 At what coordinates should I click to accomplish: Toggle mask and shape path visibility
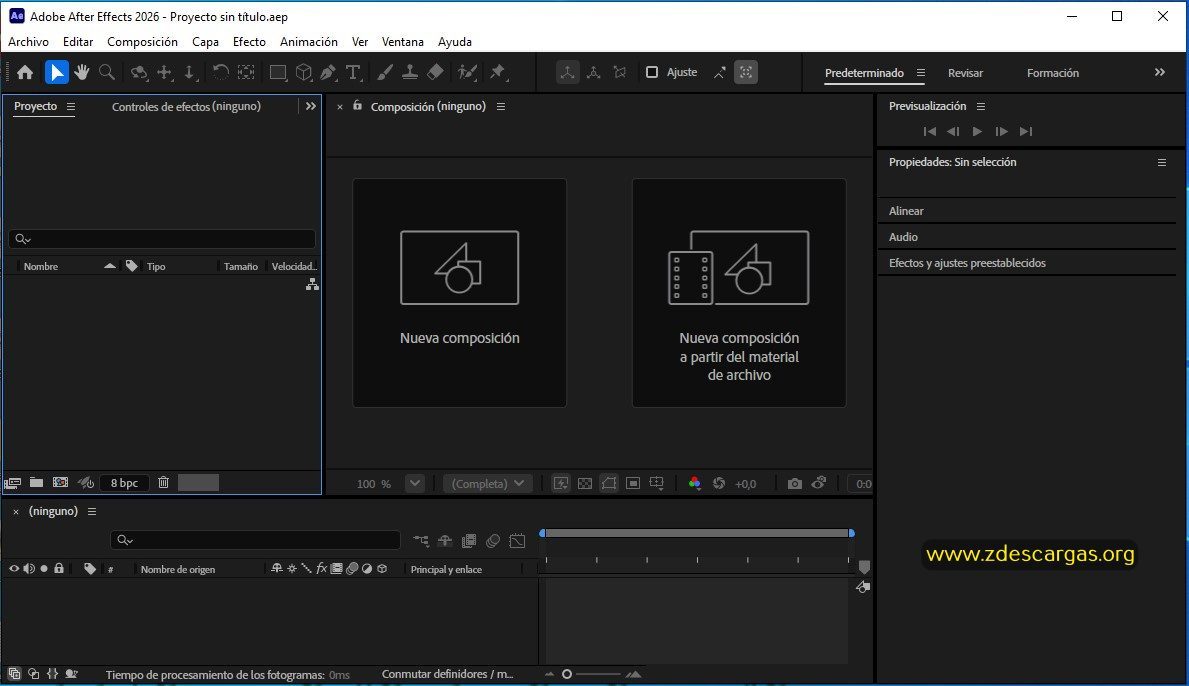(609, 483)
